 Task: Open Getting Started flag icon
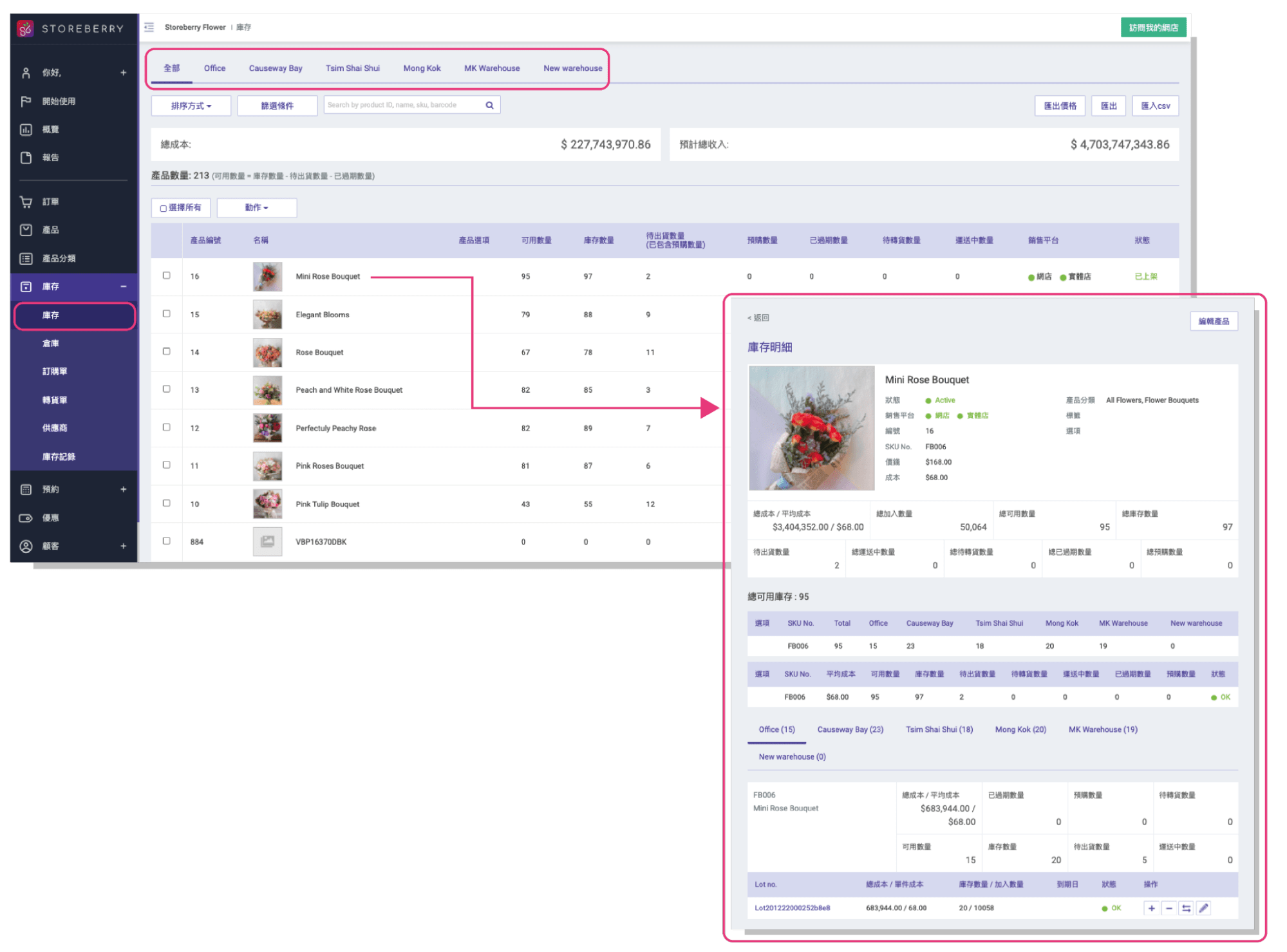(26, 101)
